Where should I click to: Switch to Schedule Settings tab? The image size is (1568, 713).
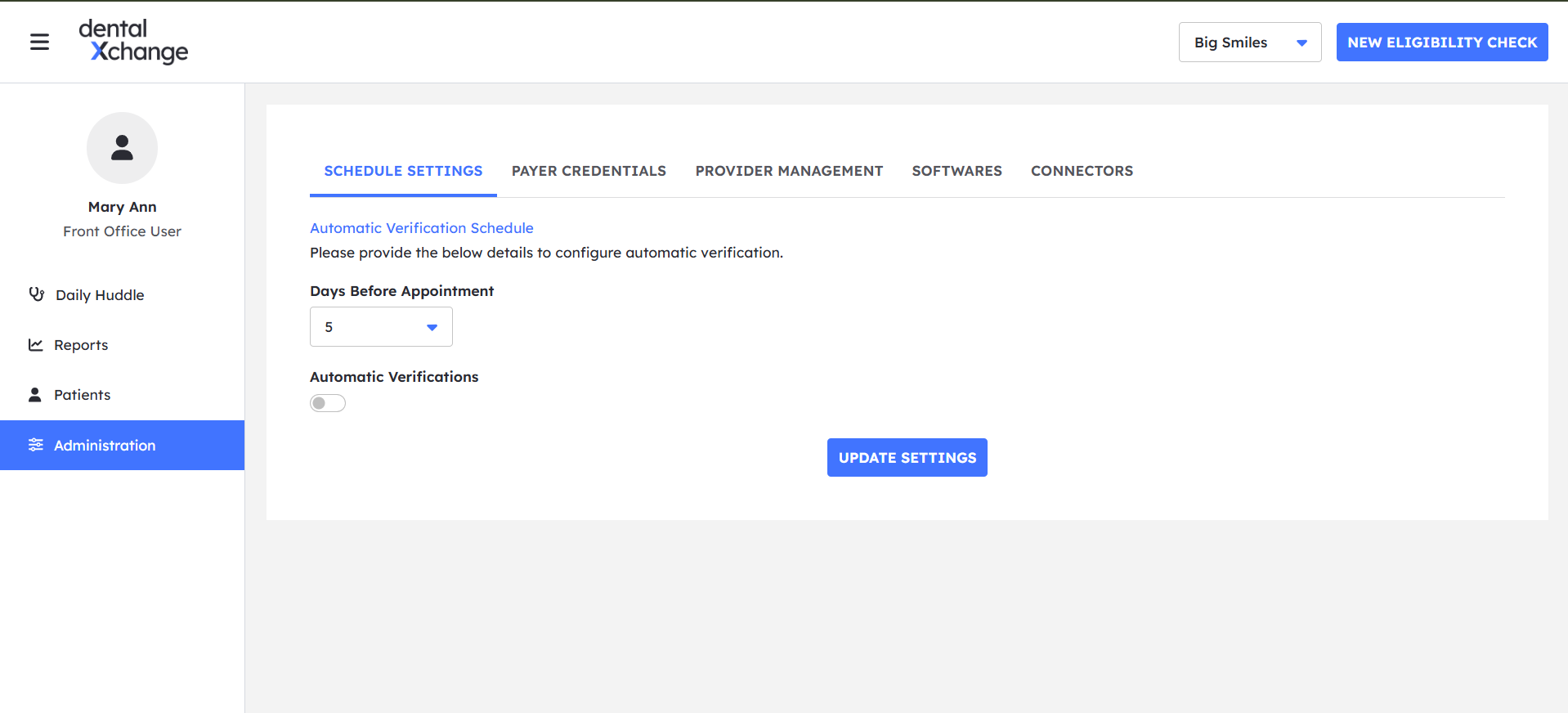click(x=403, y=171)
